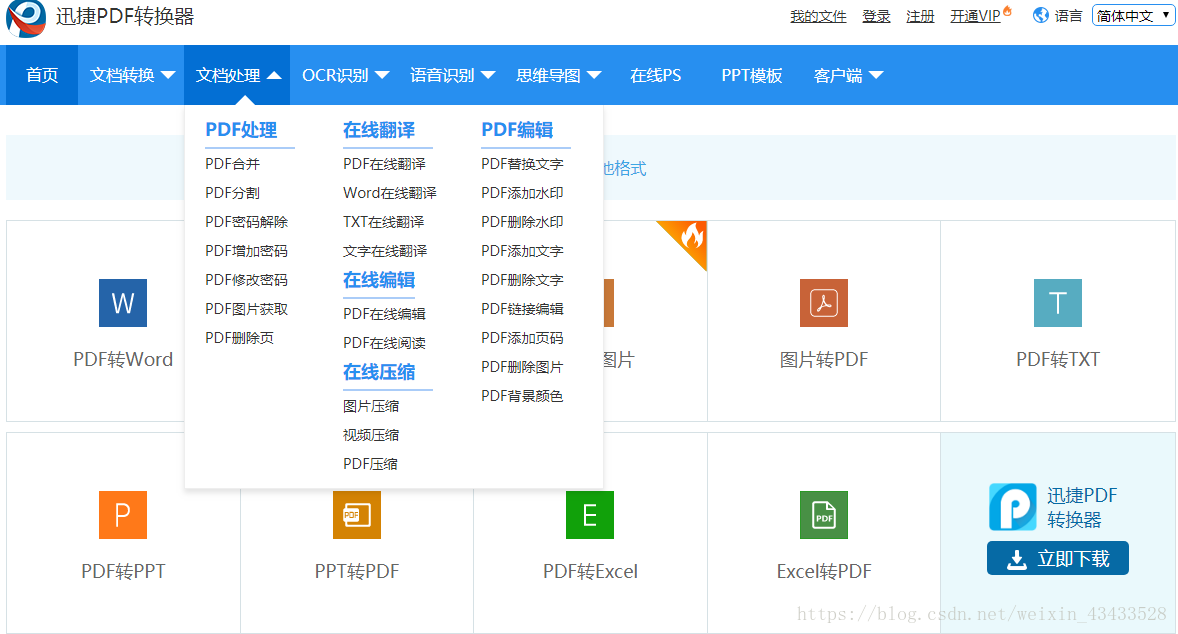
Task: Select PDF密码解除 menu entry
Action: 246,222
